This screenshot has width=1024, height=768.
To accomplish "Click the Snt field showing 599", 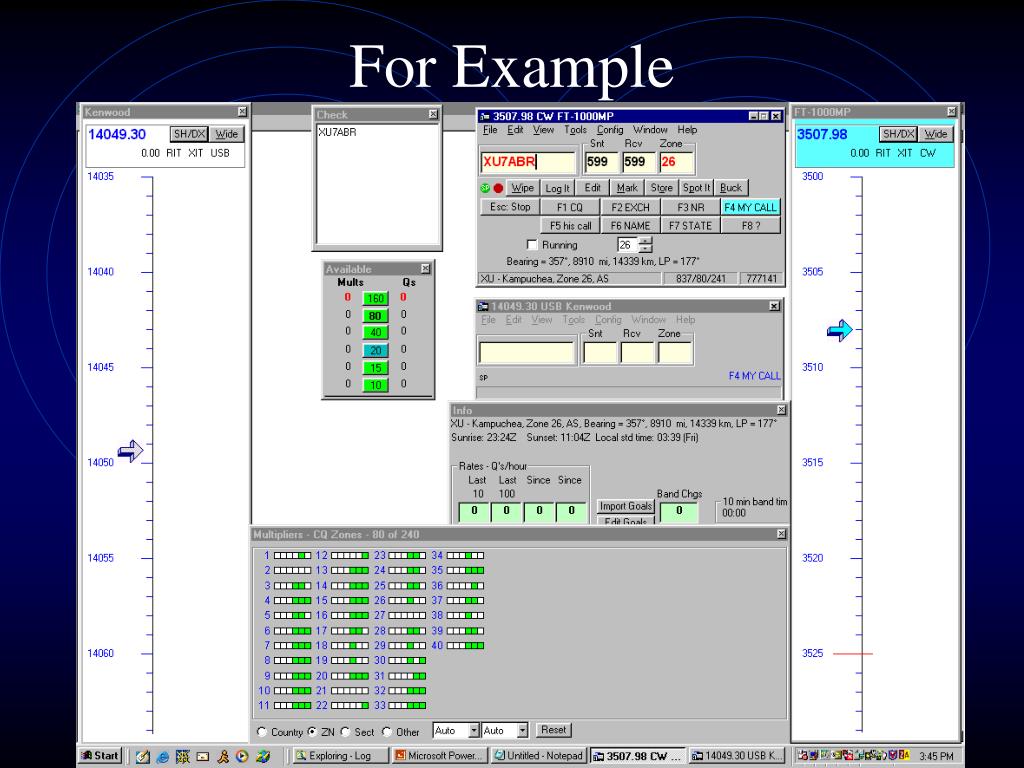I will point(600,162).
